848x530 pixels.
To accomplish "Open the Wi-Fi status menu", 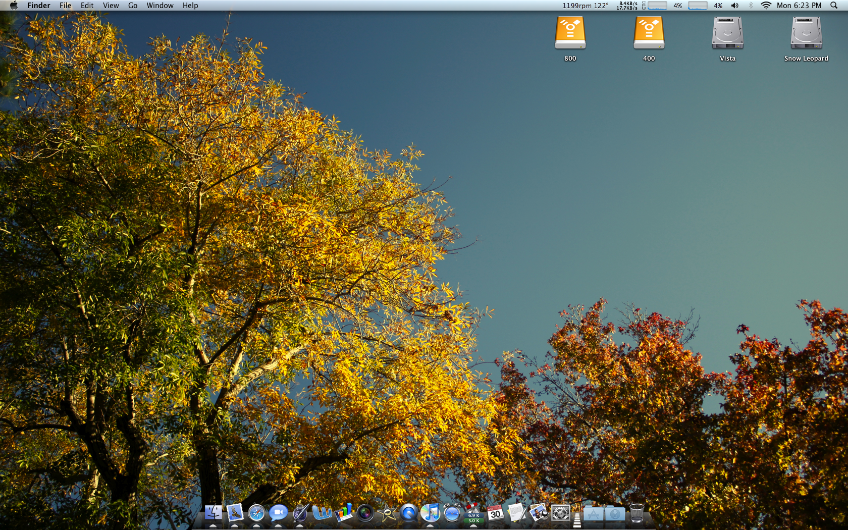I will pos(766,5).
